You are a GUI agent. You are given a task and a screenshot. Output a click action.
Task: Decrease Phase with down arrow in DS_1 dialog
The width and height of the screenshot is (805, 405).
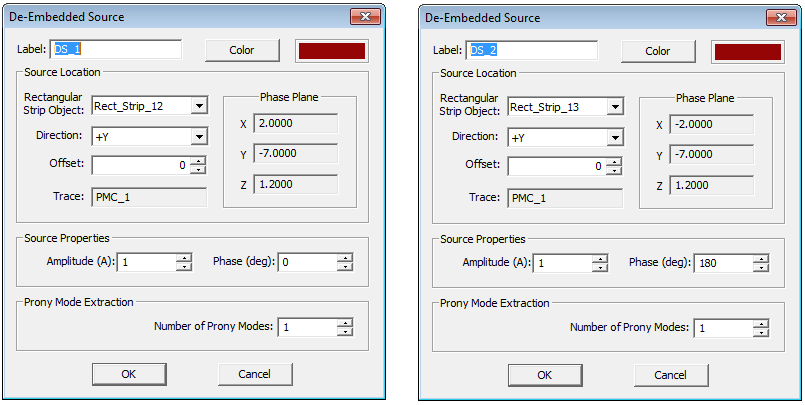coord(346,266)
